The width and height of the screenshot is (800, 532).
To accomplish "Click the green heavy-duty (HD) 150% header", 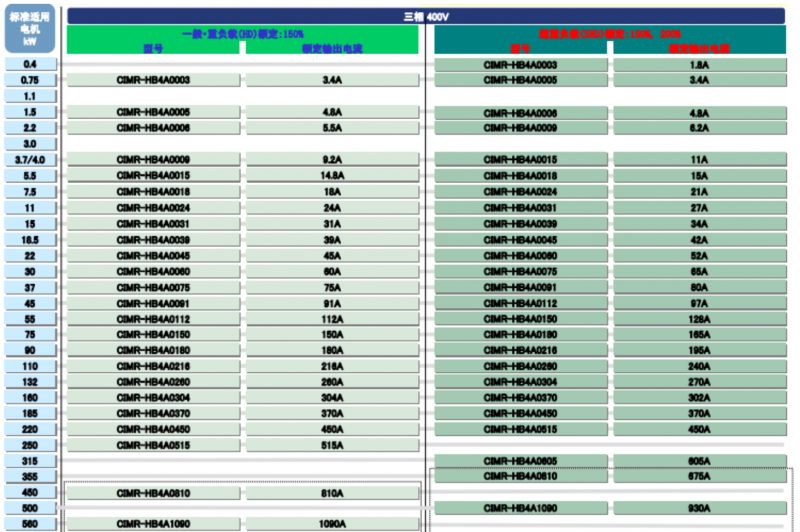I will pos(243,40).
